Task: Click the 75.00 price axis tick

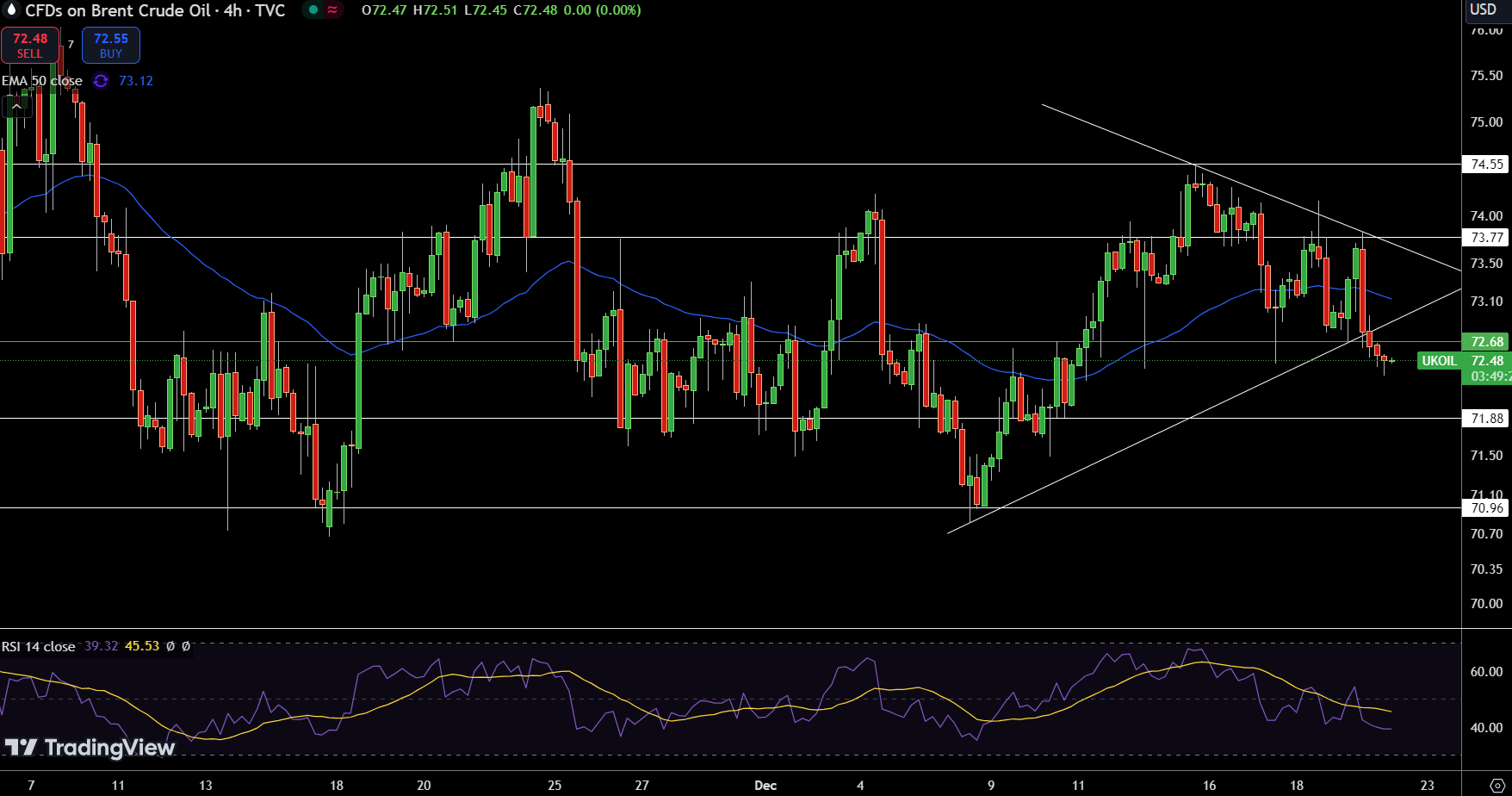Action: 1486,122
